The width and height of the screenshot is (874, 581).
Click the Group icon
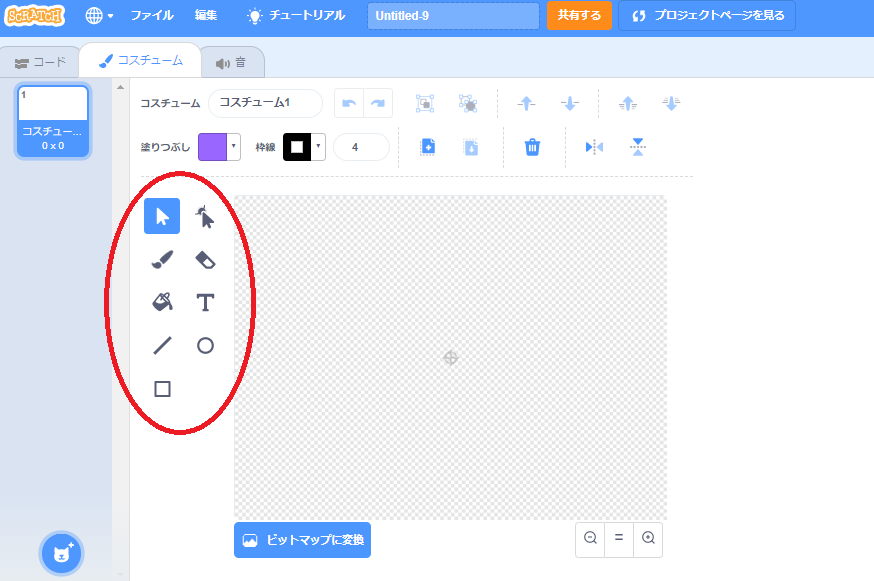click(x=425, y=103)
